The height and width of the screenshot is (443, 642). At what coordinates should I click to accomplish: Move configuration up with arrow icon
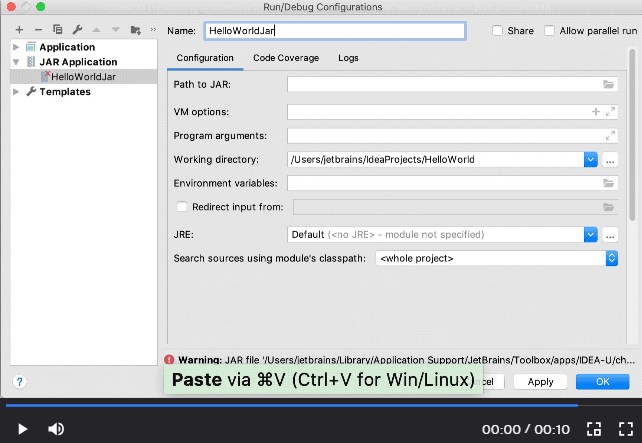[97, 30]
